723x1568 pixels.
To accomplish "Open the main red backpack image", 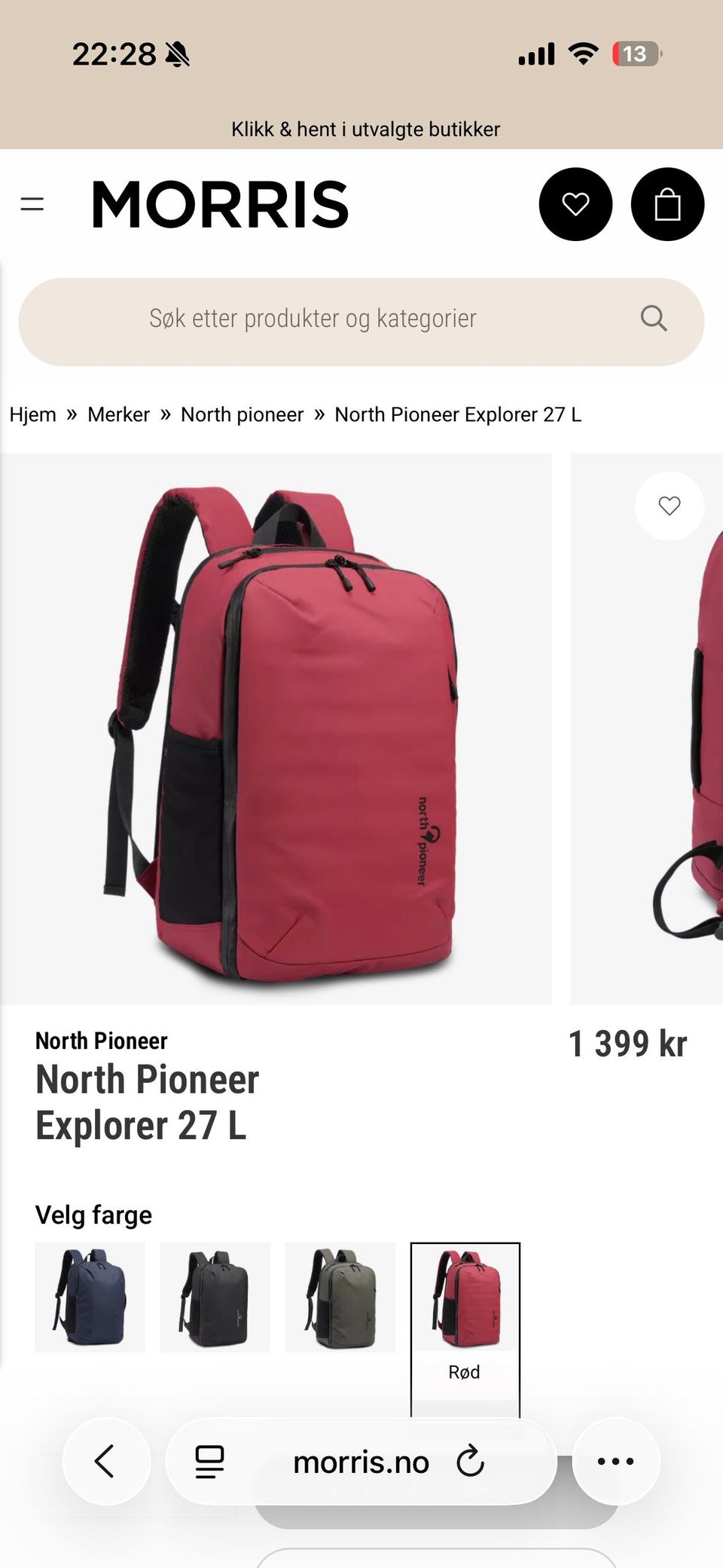I will 276,728.
